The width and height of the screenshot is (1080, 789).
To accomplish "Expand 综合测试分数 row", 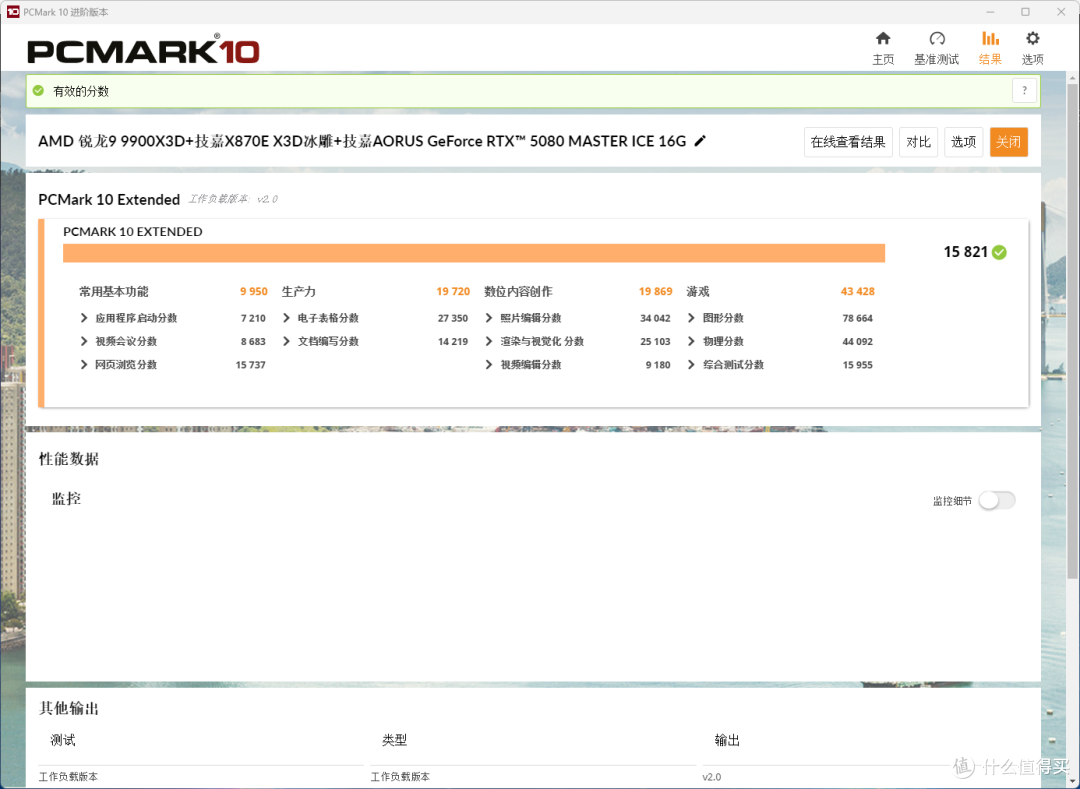I will click(x=692, y=365).
